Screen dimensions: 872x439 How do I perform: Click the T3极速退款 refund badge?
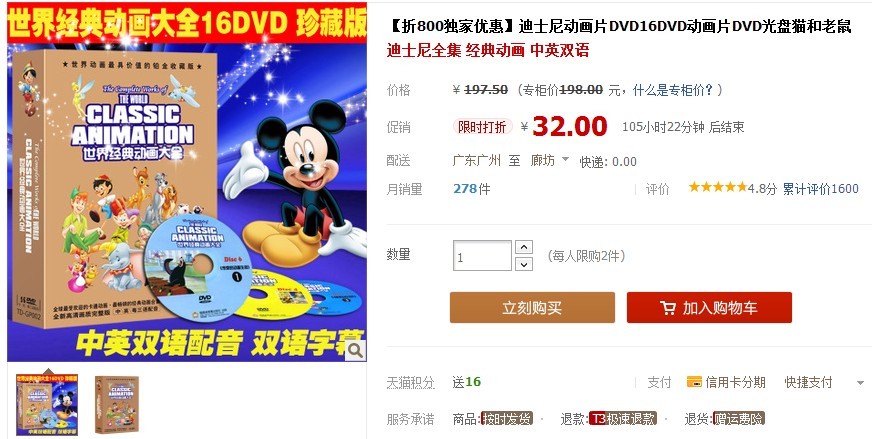click(x=623, y=418)
